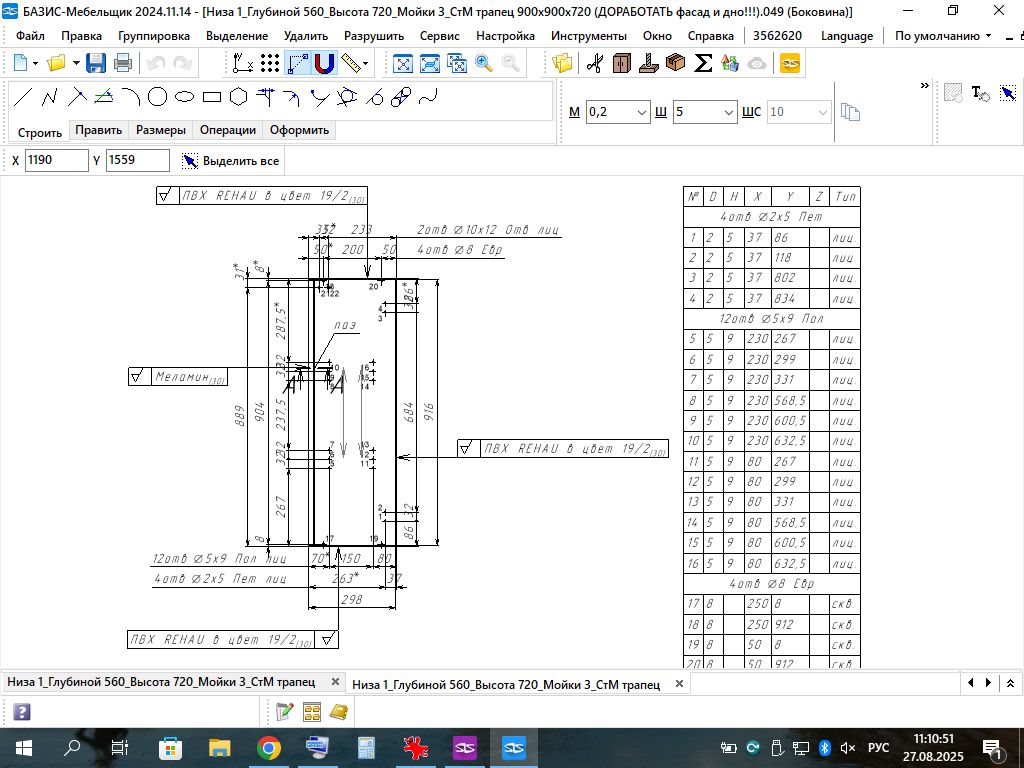Toggle the magnet snap icon
This screenshot has width=1024, height=768.
pyautogui.click(x=324, y=63)
